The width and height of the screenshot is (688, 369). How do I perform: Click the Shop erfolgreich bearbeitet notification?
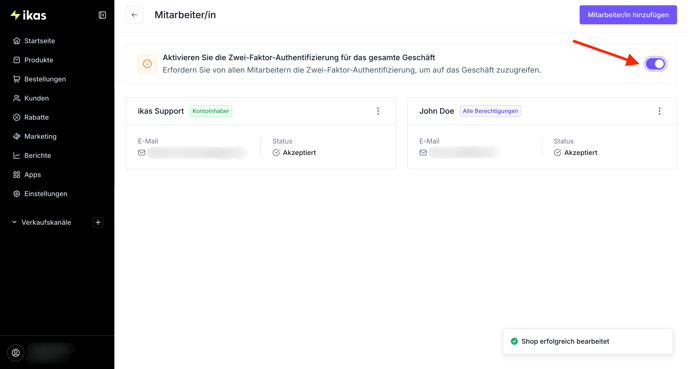tap(588, 341)
